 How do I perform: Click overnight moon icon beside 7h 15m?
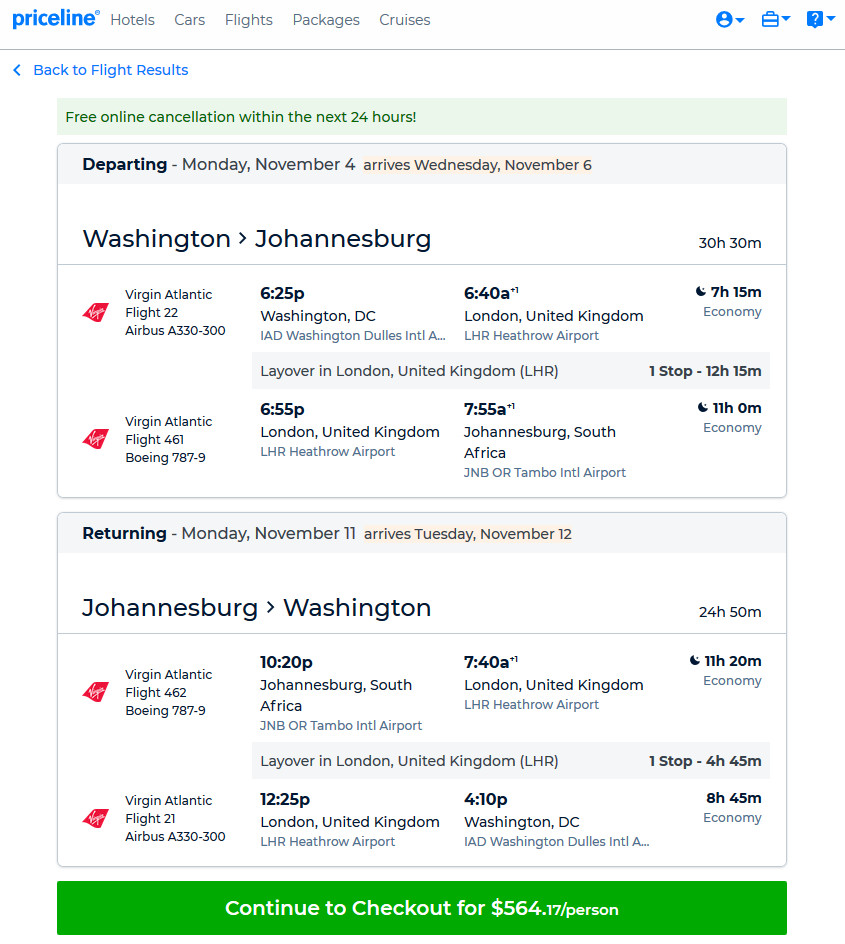(x=701, y=291)
